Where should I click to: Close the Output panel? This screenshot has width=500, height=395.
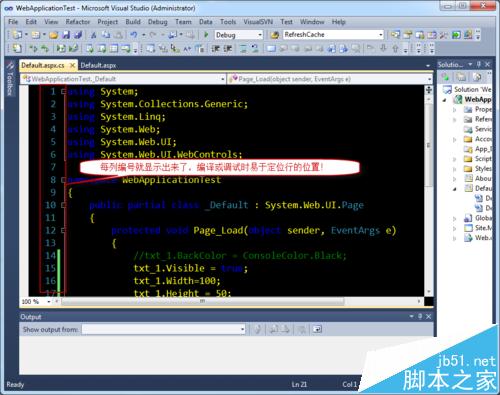[x=429, y=316]
